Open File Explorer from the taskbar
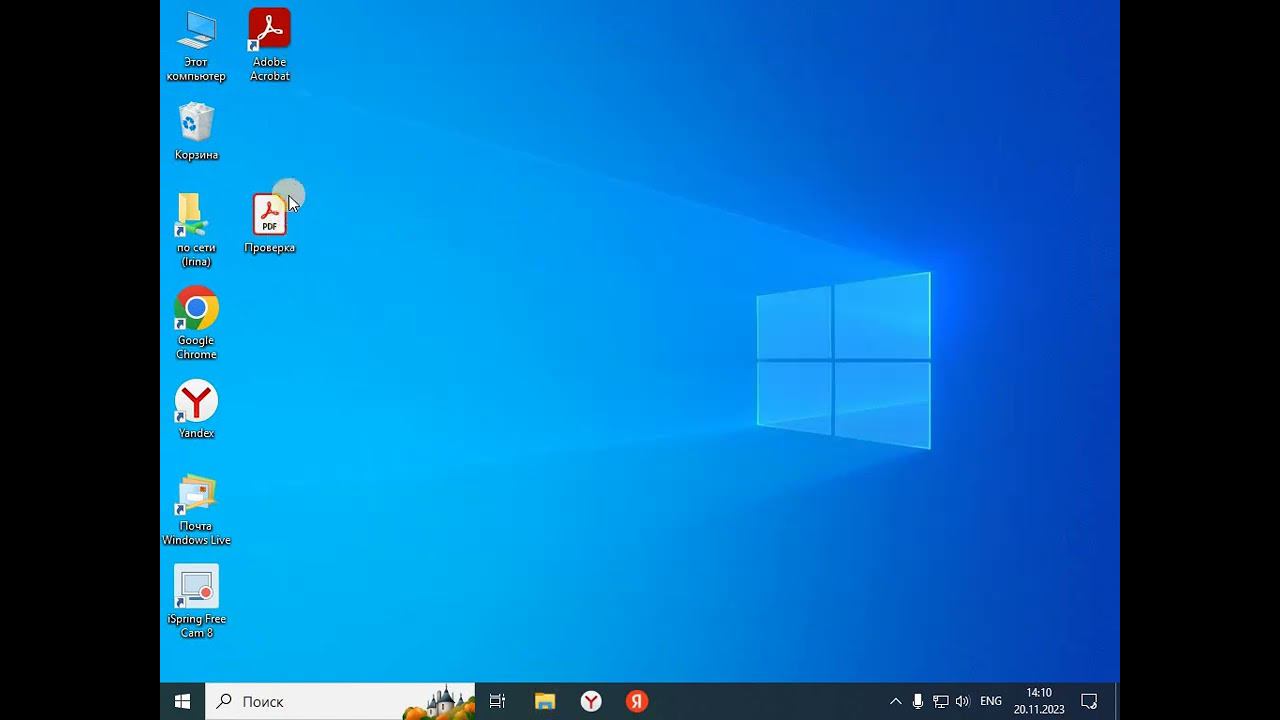1280x720 pixels. [544, 701]
